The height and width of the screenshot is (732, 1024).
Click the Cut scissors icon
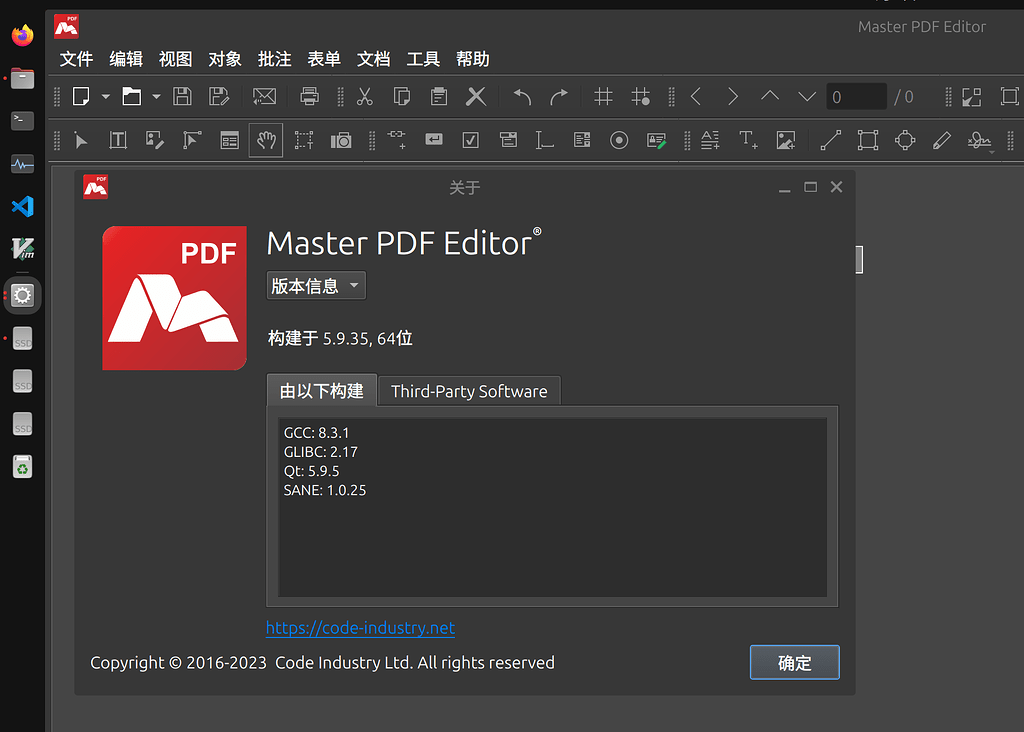point(364,97)
